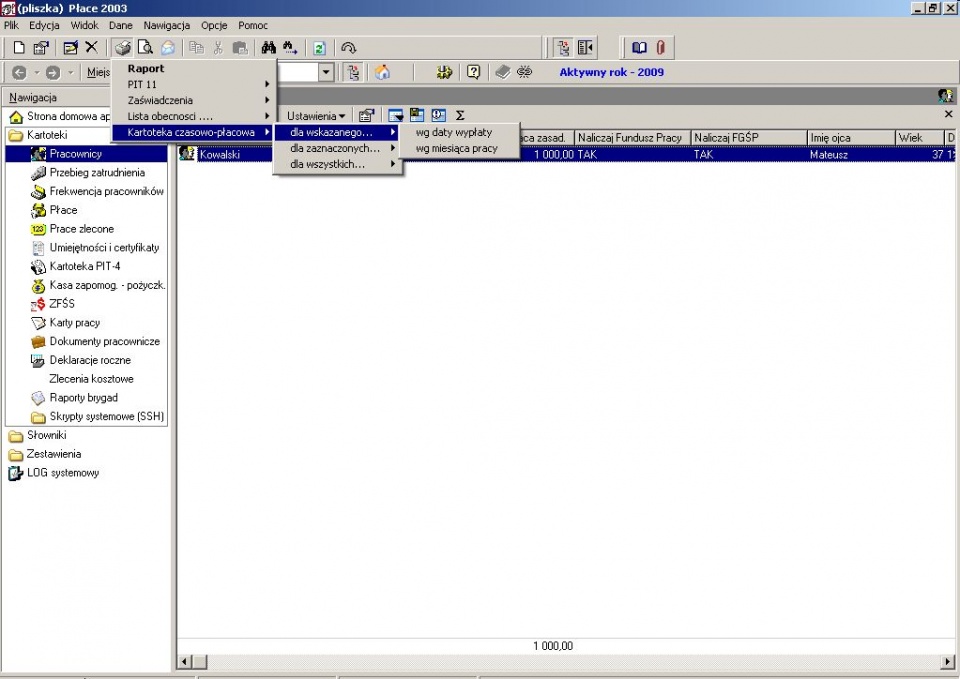Viewport: 960px width, 679px height.
Task: Open Kartoteka PIT-4 tree item
Action: tap(75, 266)
